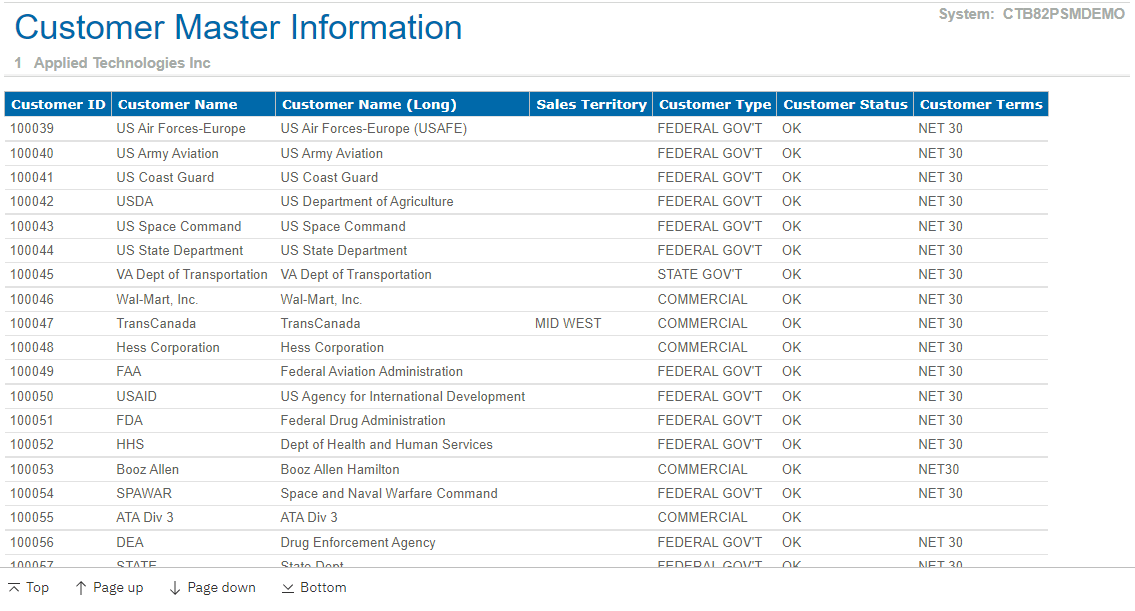Click the Customer Name (Long) header
The image size is (1135, 611).
(369, 104)
